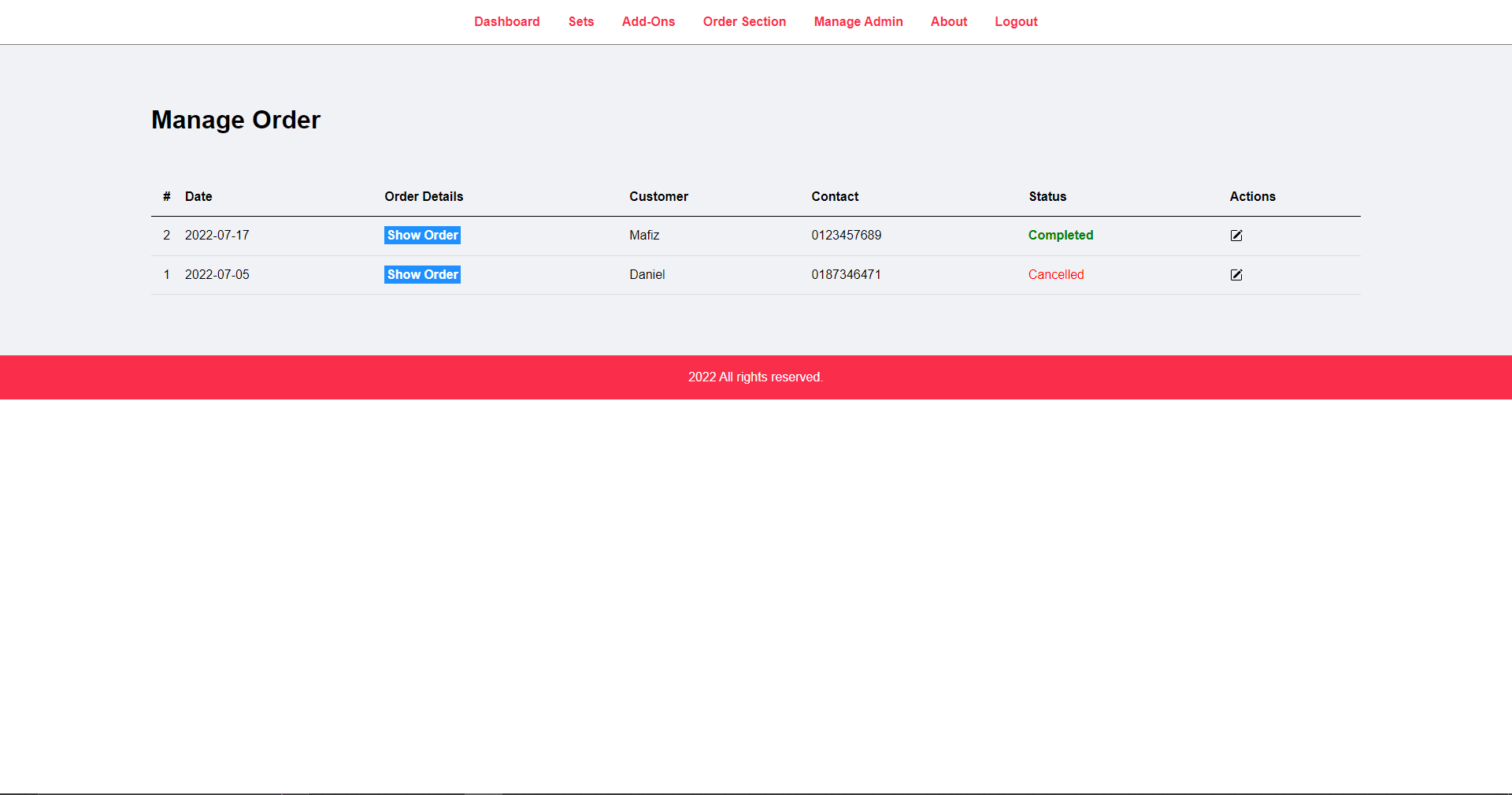Click the Customer column header
This screenshot has height=795, width=1512.
pyautogui.click(x=658, y=197)
